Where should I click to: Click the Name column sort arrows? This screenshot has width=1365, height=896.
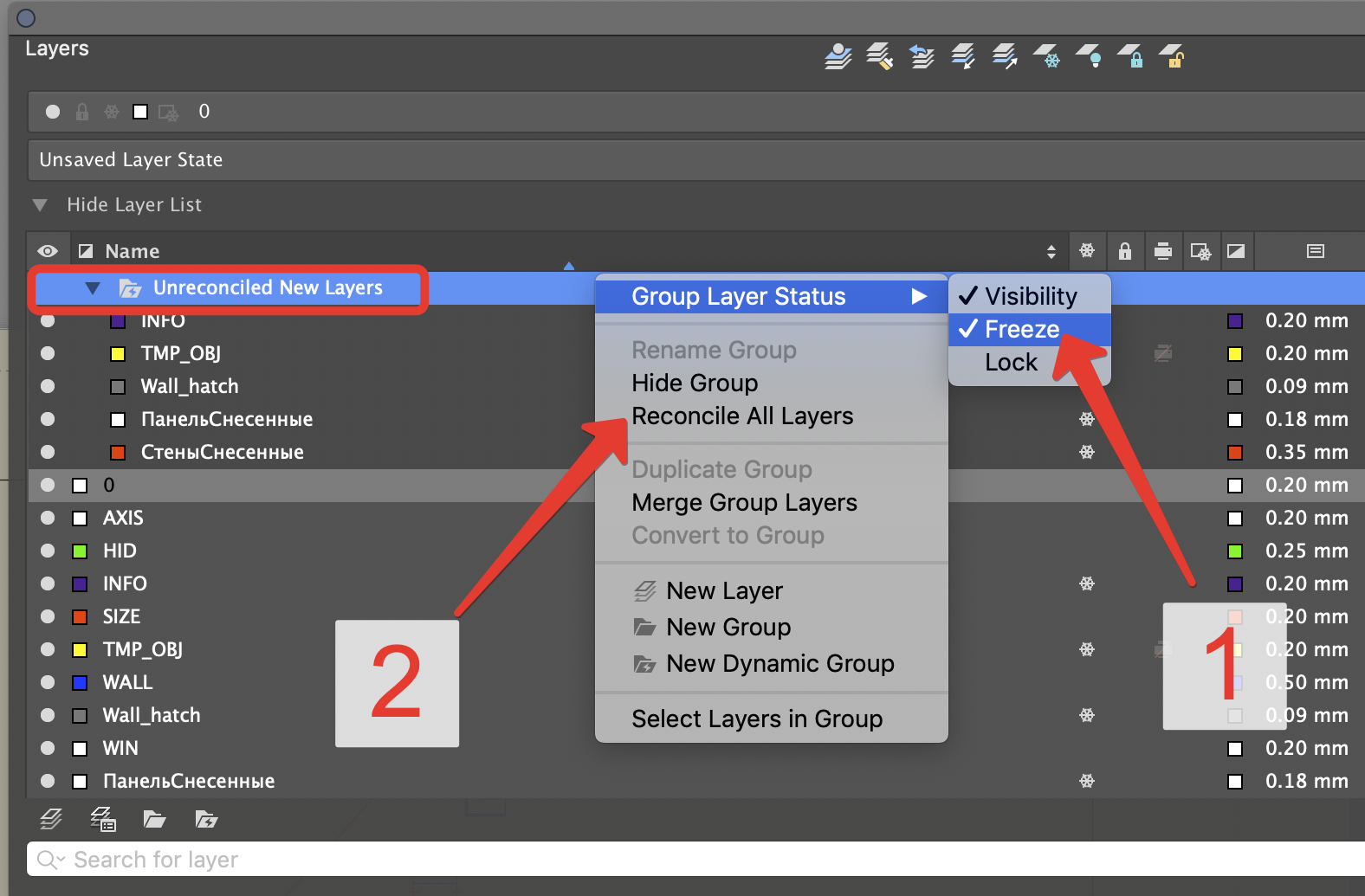[x=1051, y=252]
